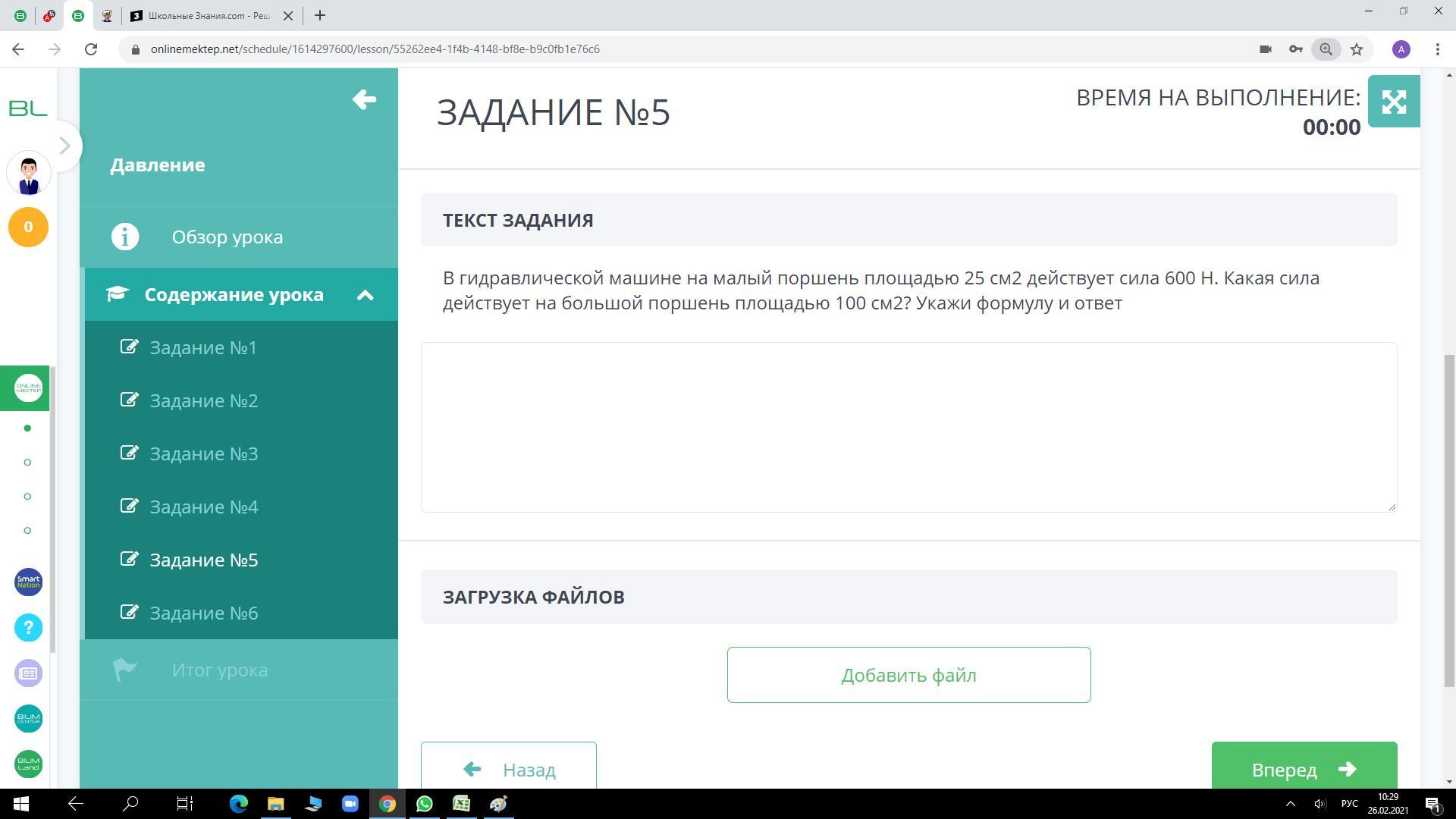This screenshot has width=1456, height=819.
Task: Switch to the Школьные Знания.com tab
Action: (209, 15)
